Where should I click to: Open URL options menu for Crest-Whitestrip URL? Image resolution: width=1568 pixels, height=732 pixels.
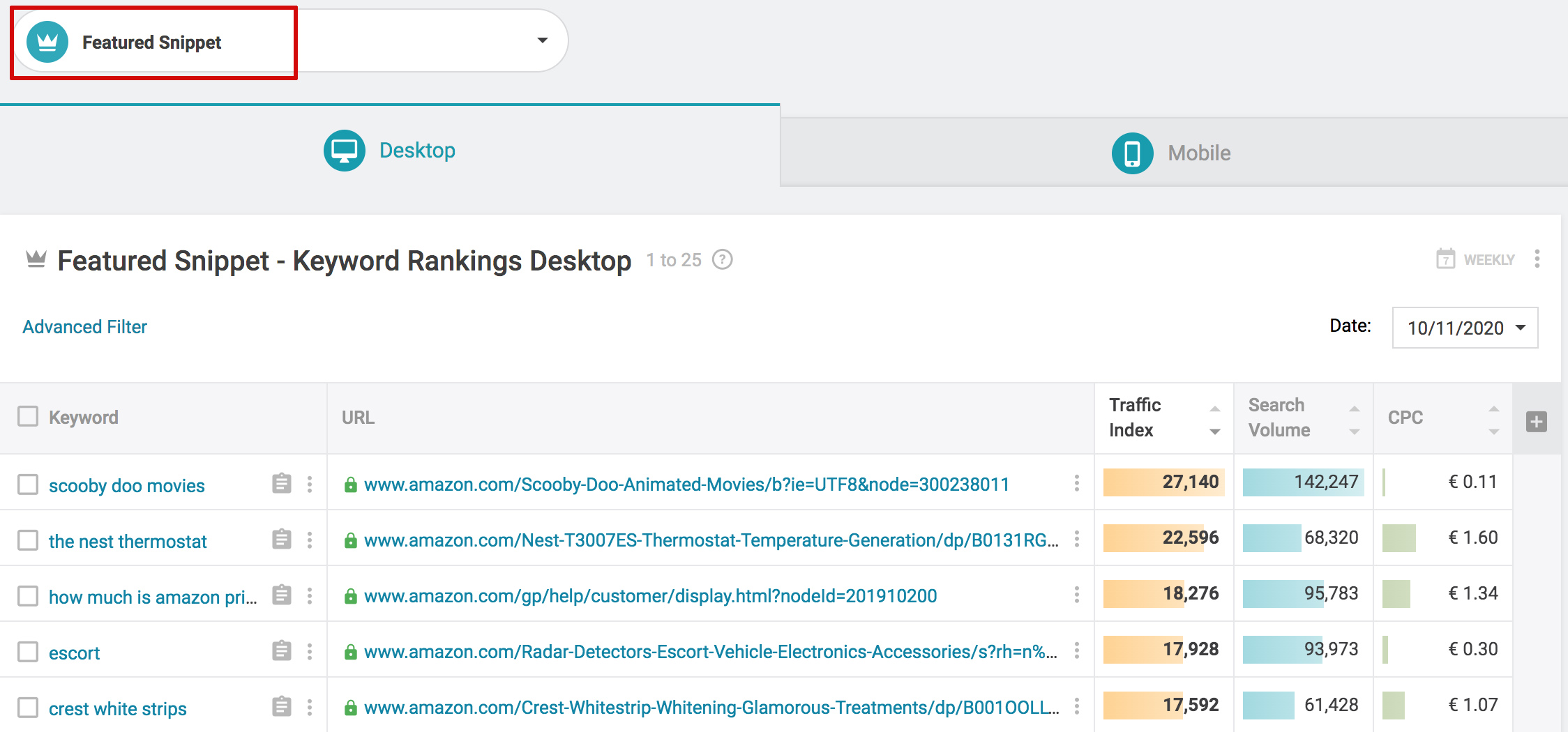(1077, 706)
